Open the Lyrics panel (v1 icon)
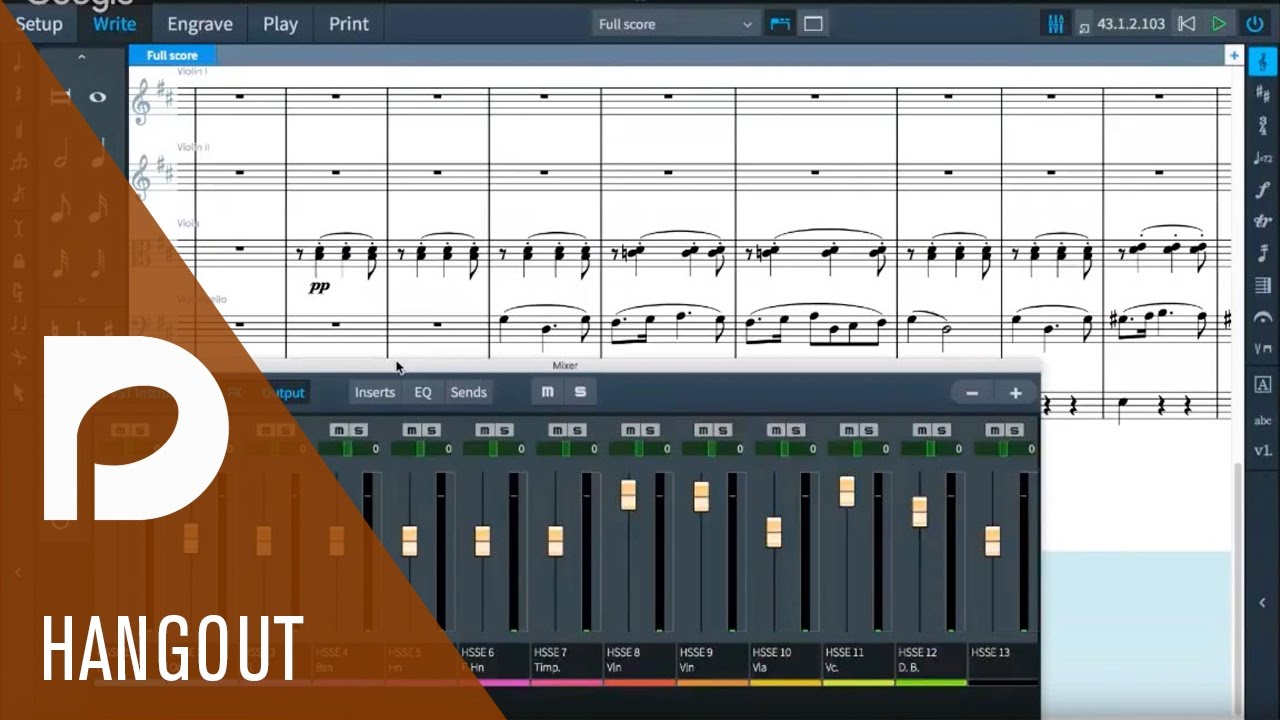The height and width of the screenshot is (720, 1280). (1263, 449)
